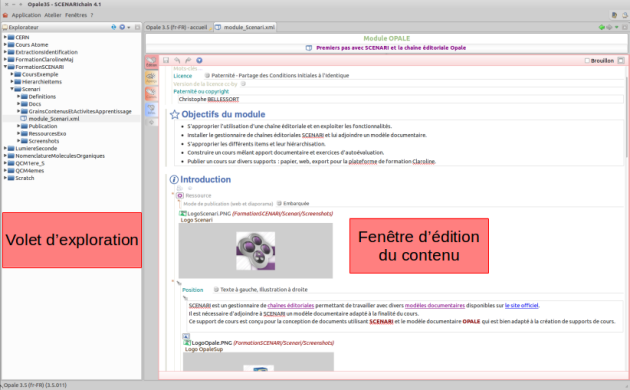This screenshot has height=390, width=630.
Task: Select the QCM1ere_S folder
Action: coord(30,163)
